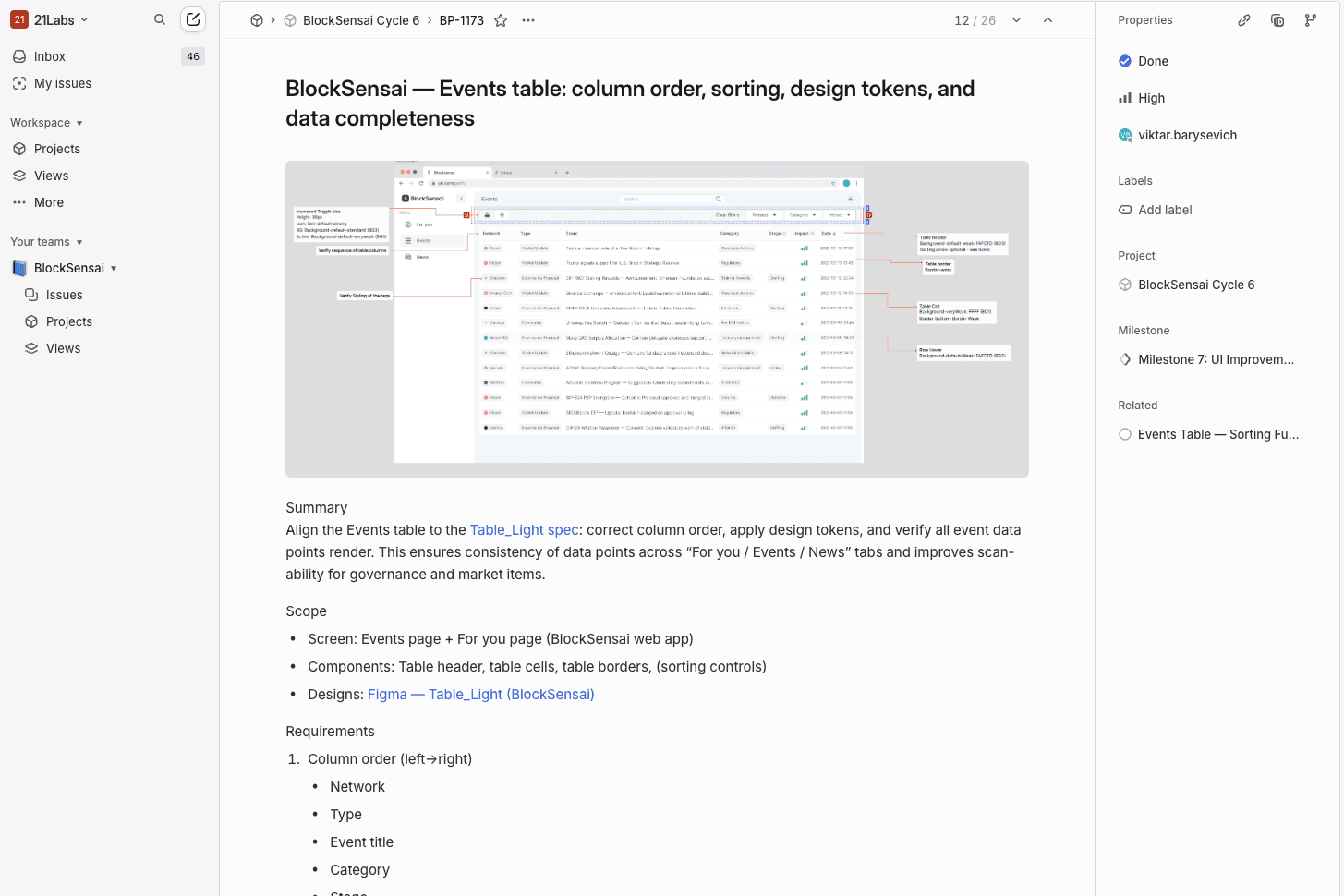
Task: Click the Scope heading
Action: tap(306, 611)
